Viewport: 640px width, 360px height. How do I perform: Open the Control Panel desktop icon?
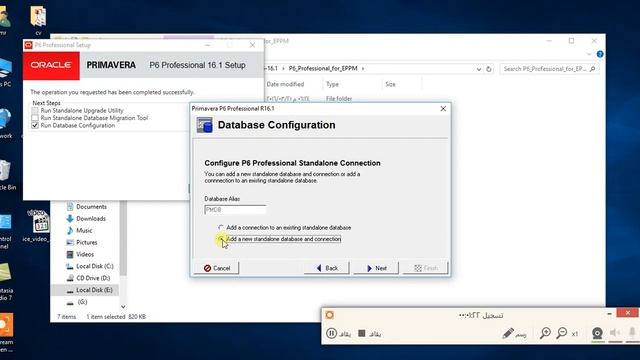coord(5,231)
